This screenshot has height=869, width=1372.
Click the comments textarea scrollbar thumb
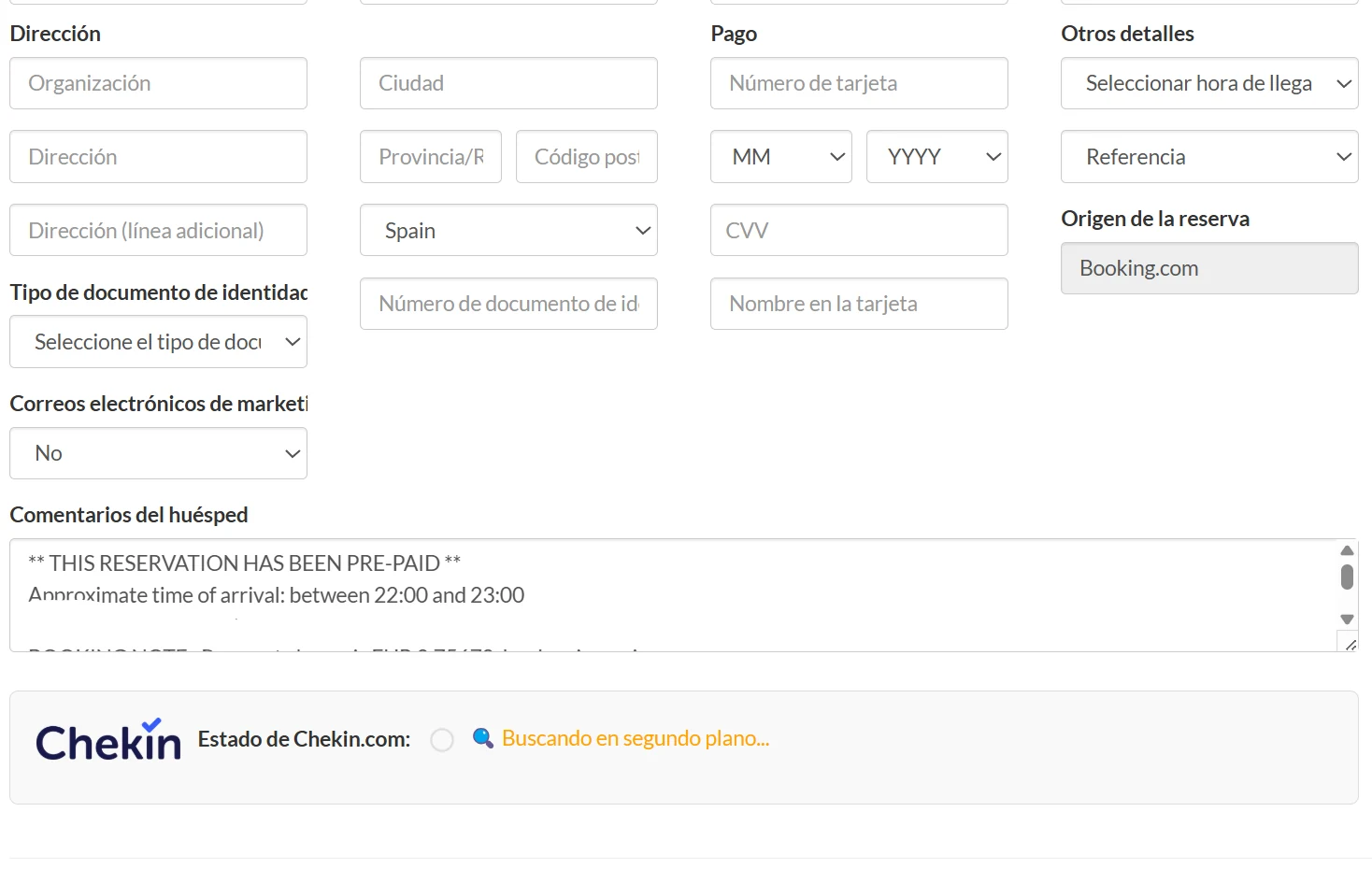(x=1347, y=577)
